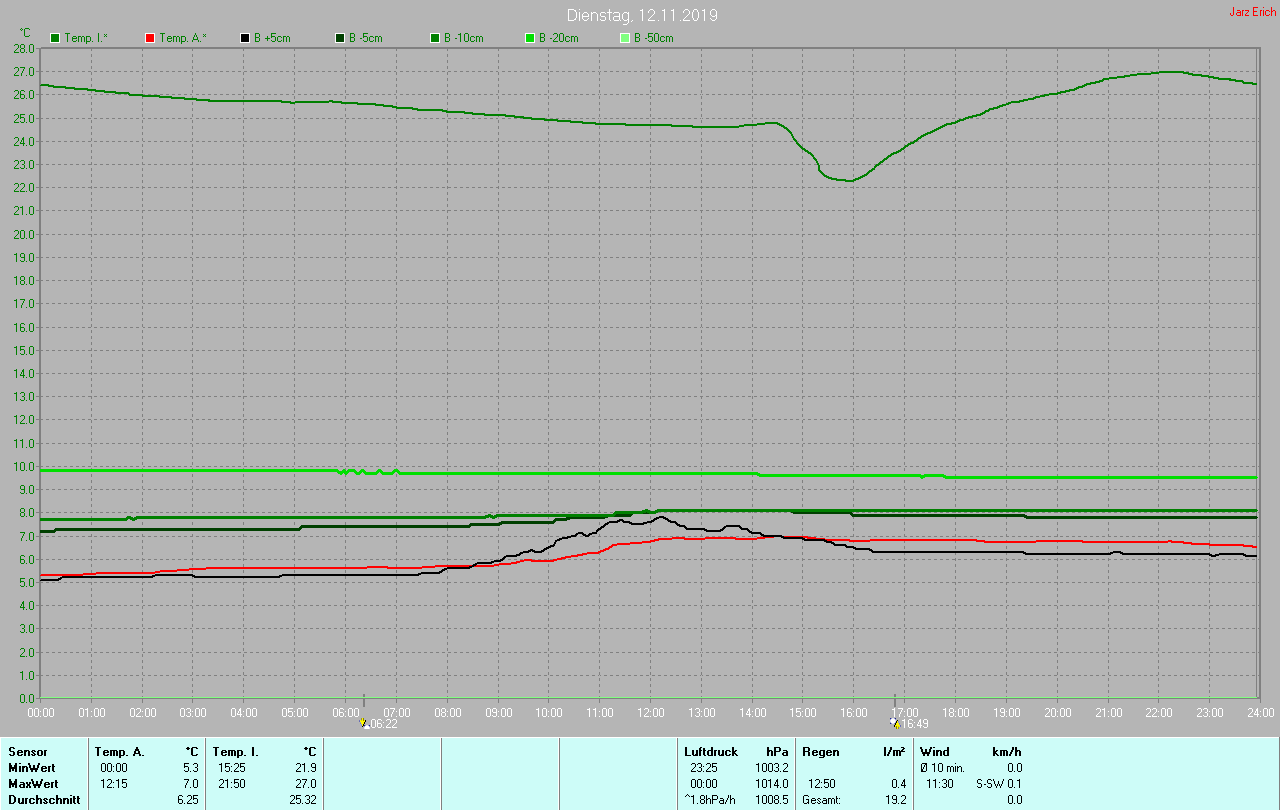This screenshot has height=810, width=1280.
Task: Click the '12:00' x-axis time label
Action: pos(651,712)
